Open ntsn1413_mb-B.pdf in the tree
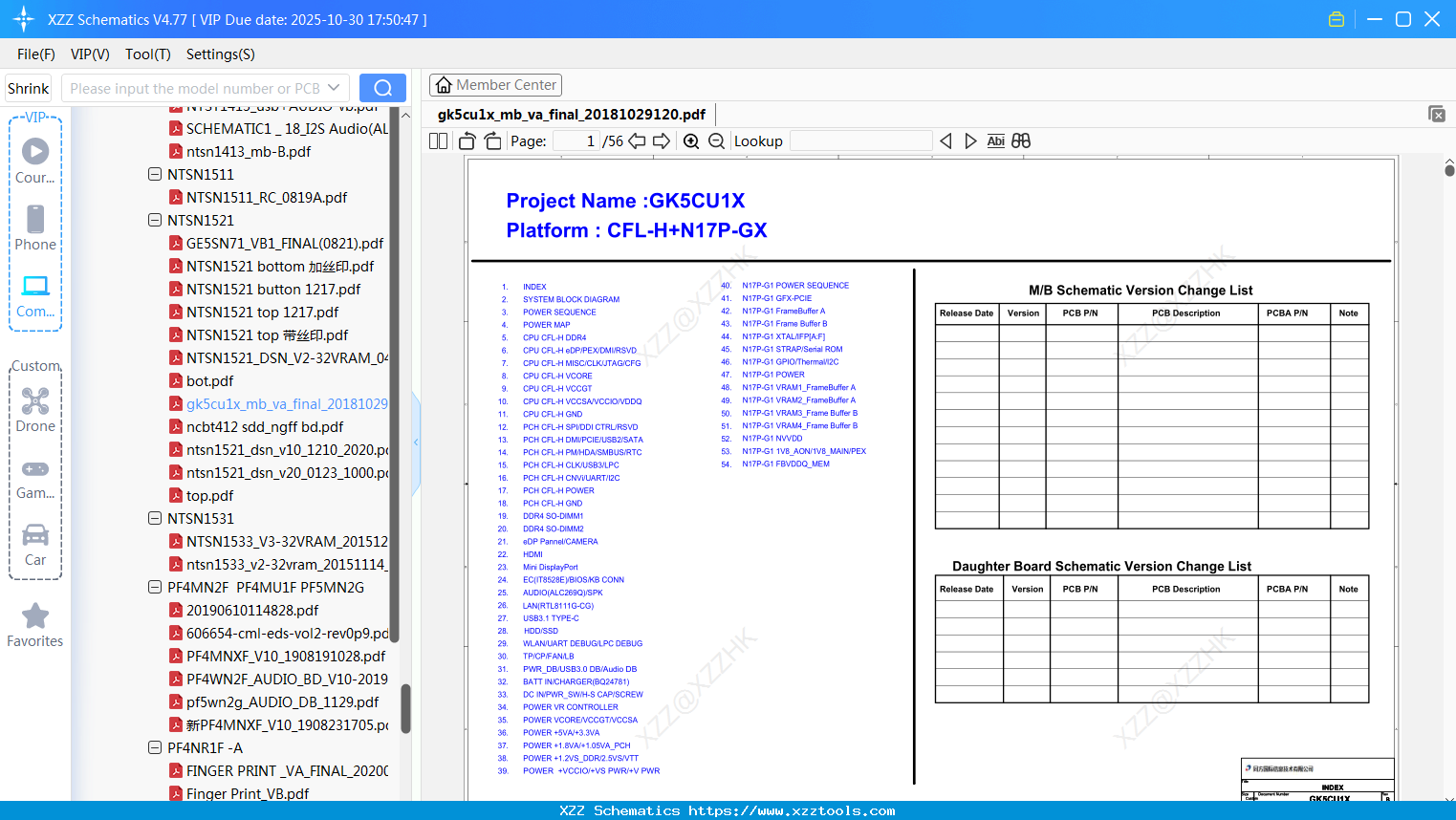Viewport: 1456px width, 820px height. 249,151
